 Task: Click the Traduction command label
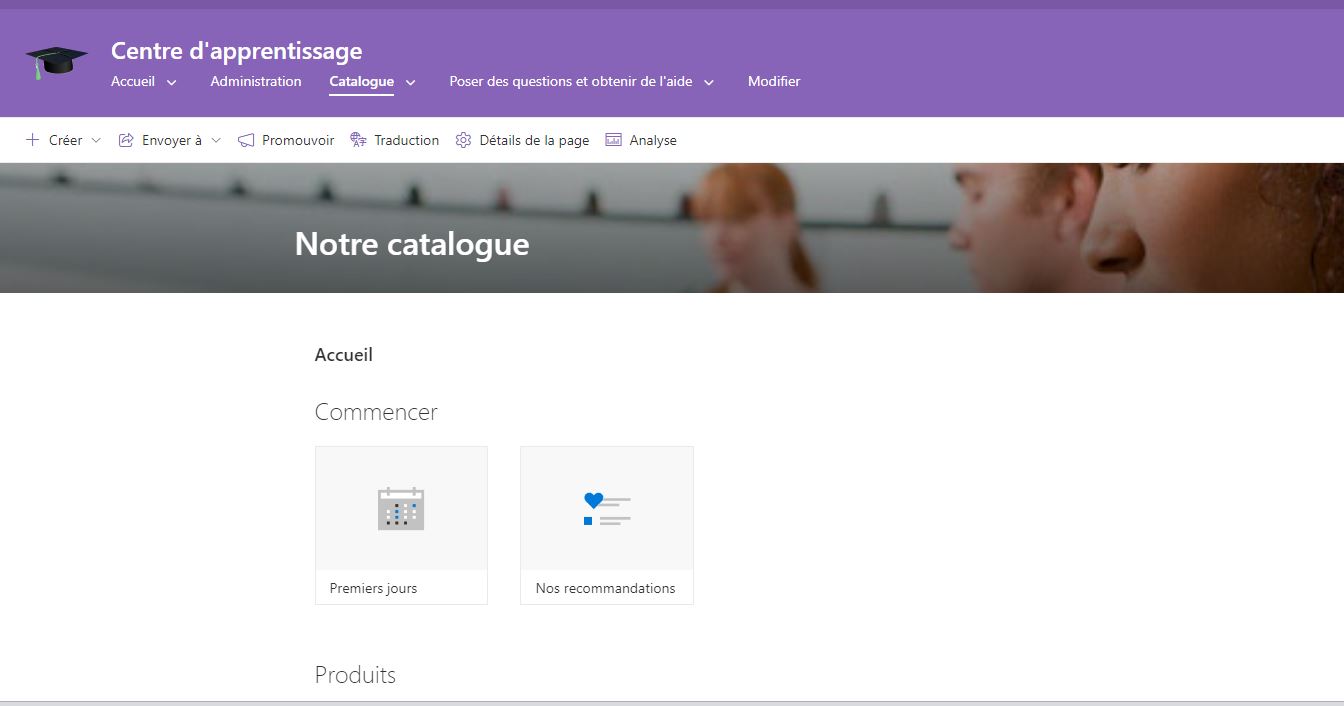(x=407, y=140)
